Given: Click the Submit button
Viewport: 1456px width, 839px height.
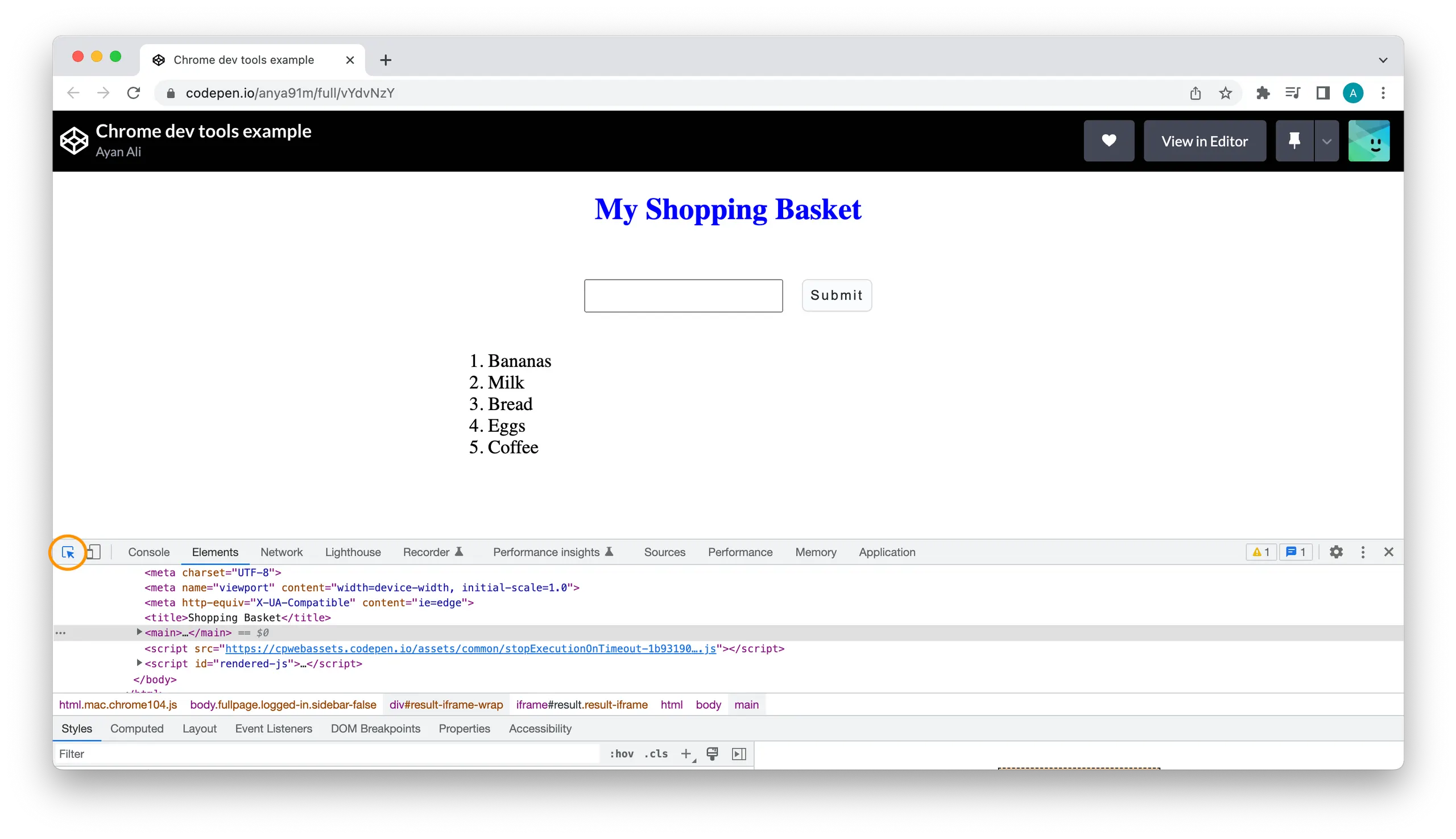Looking at the screenshot, I should [x=836, y=295].
